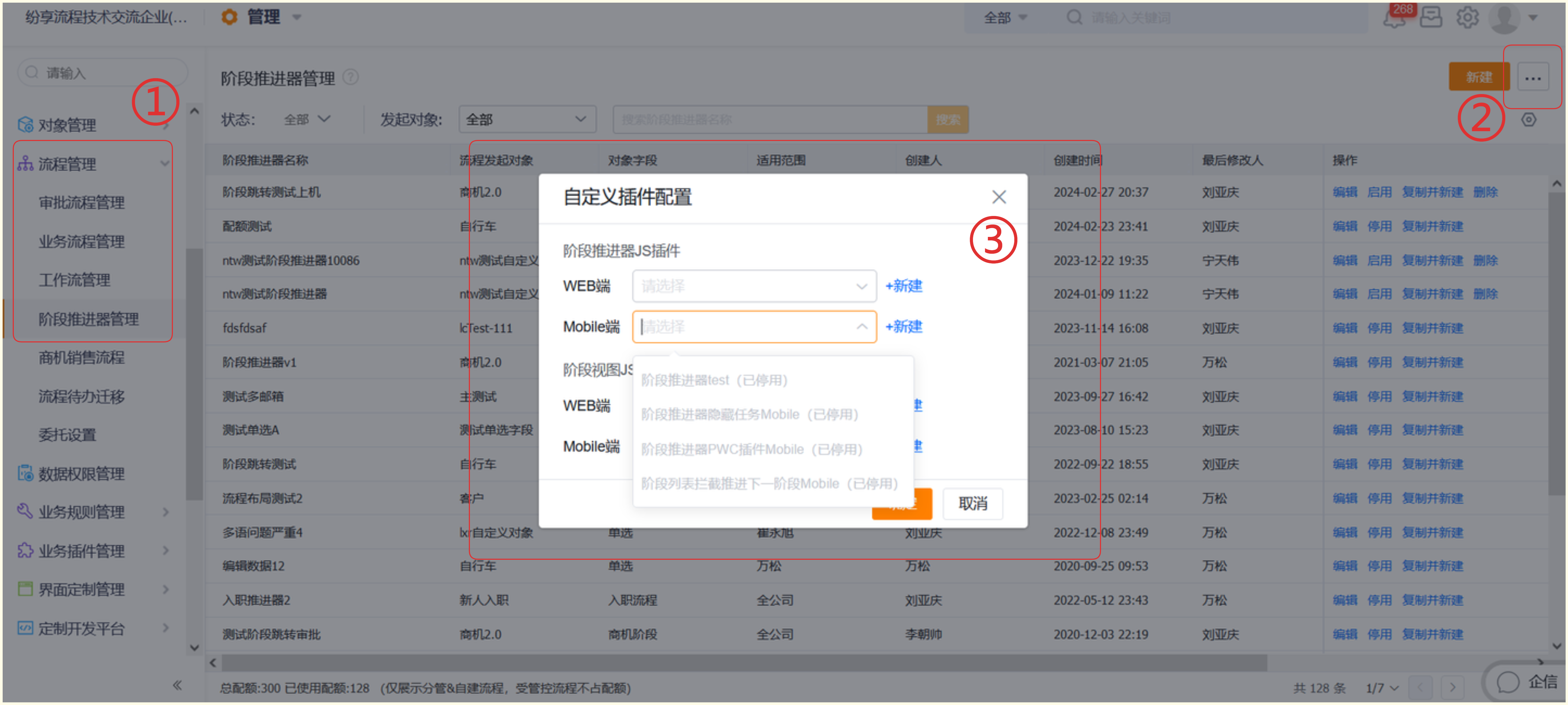Click the 业务规则管理 sidebar icon

point(25,511)
